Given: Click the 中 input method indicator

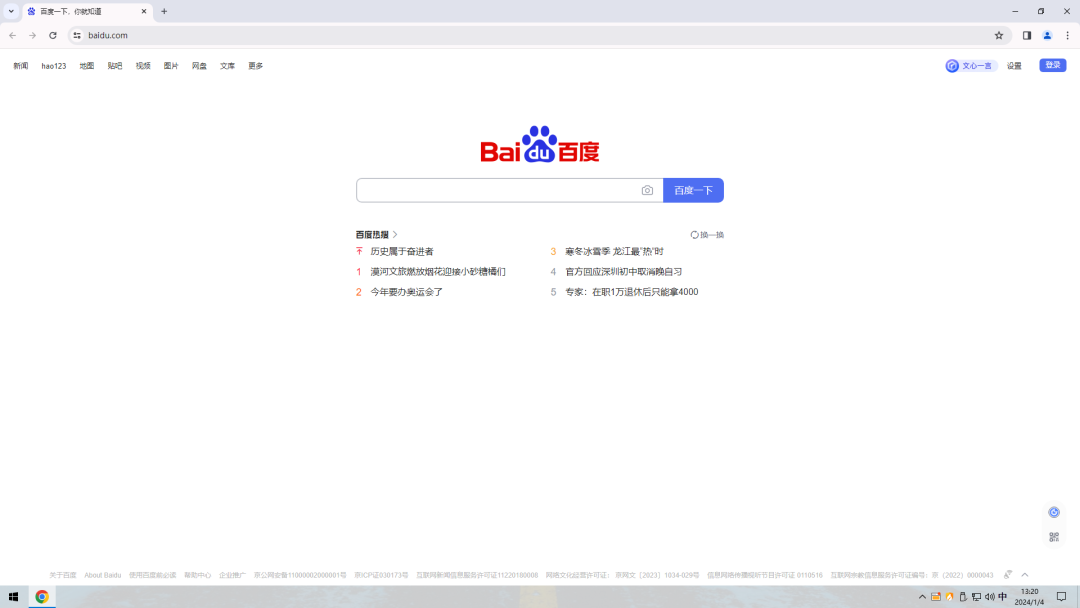Looking at the screenshot, I should (1003, 597).
